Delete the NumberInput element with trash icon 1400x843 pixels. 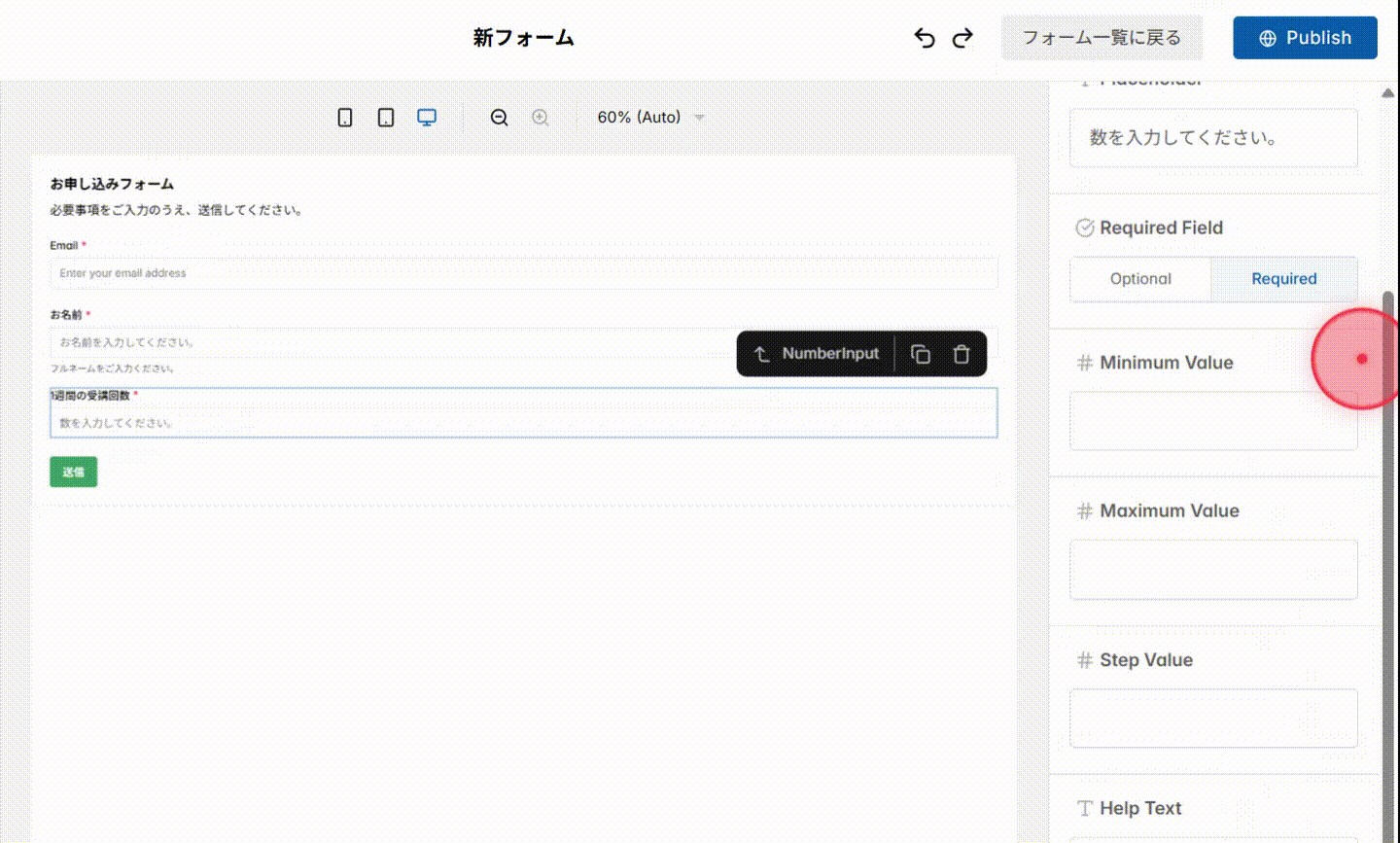pos(962,353)
